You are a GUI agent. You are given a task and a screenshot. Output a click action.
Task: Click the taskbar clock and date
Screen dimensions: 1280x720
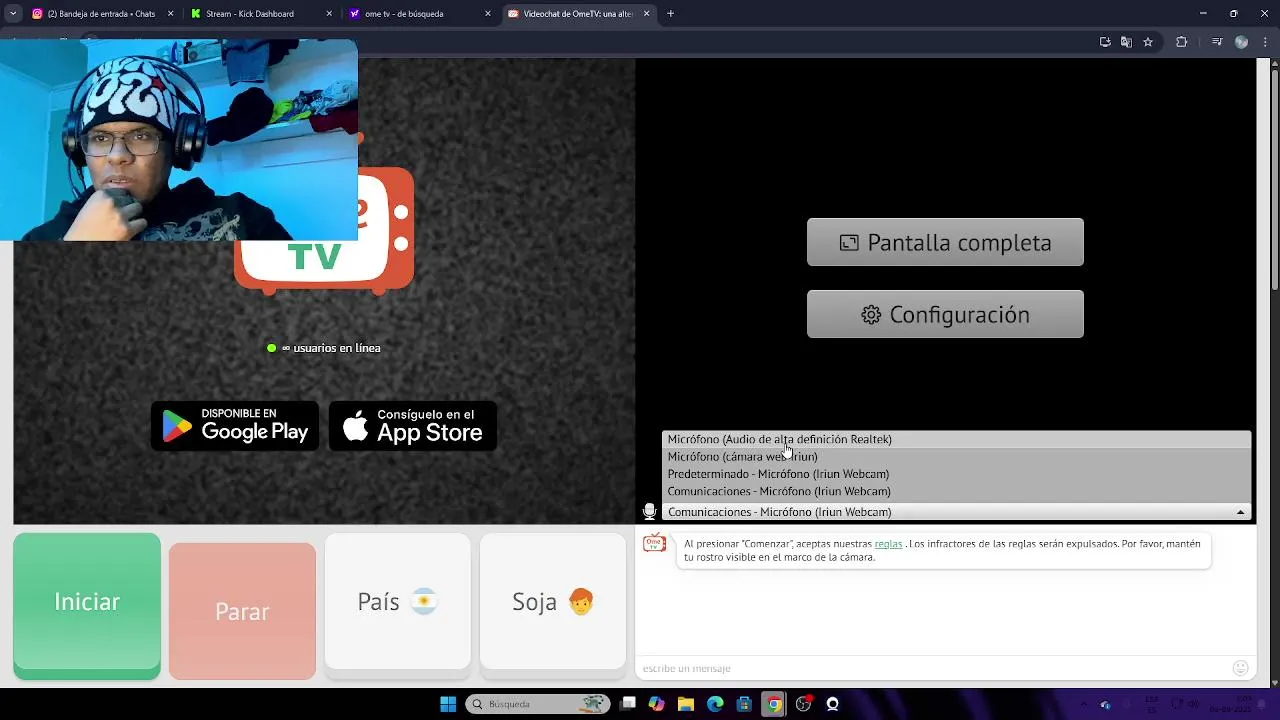coord(1228,704)
